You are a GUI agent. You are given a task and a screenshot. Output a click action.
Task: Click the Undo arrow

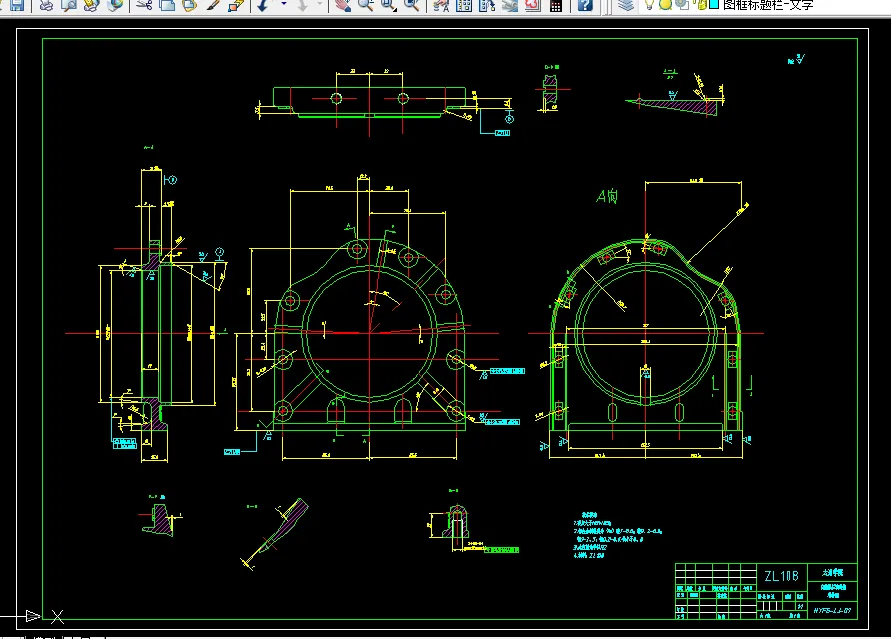tap(263, 5)
